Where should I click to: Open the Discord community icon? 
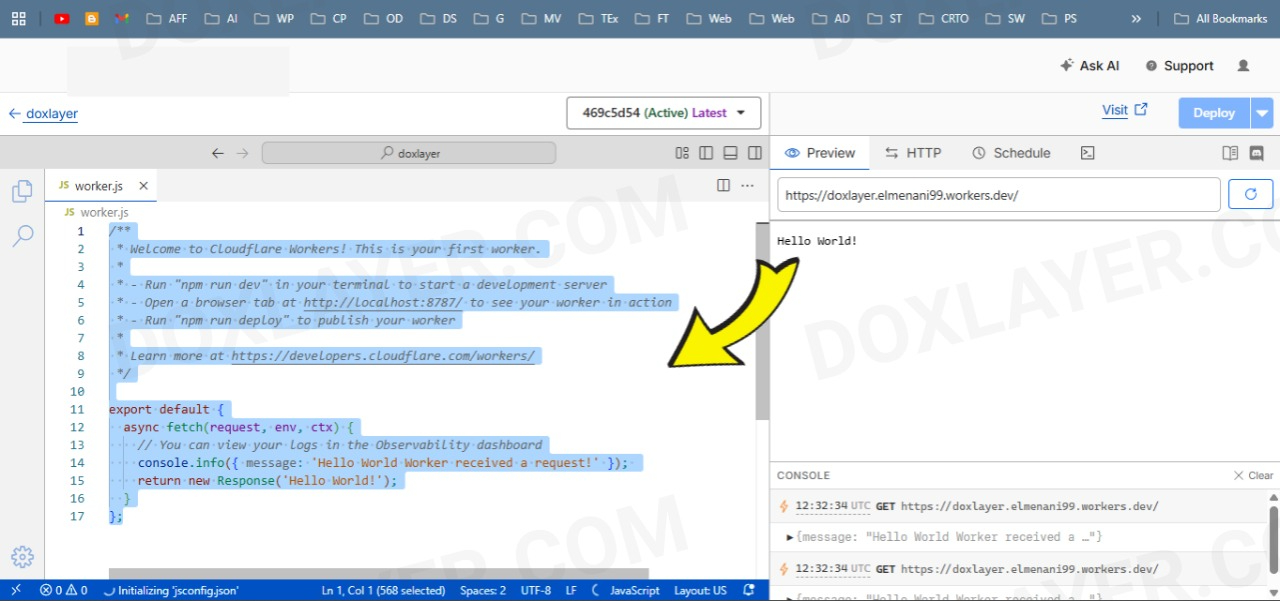coord(1257,153)
